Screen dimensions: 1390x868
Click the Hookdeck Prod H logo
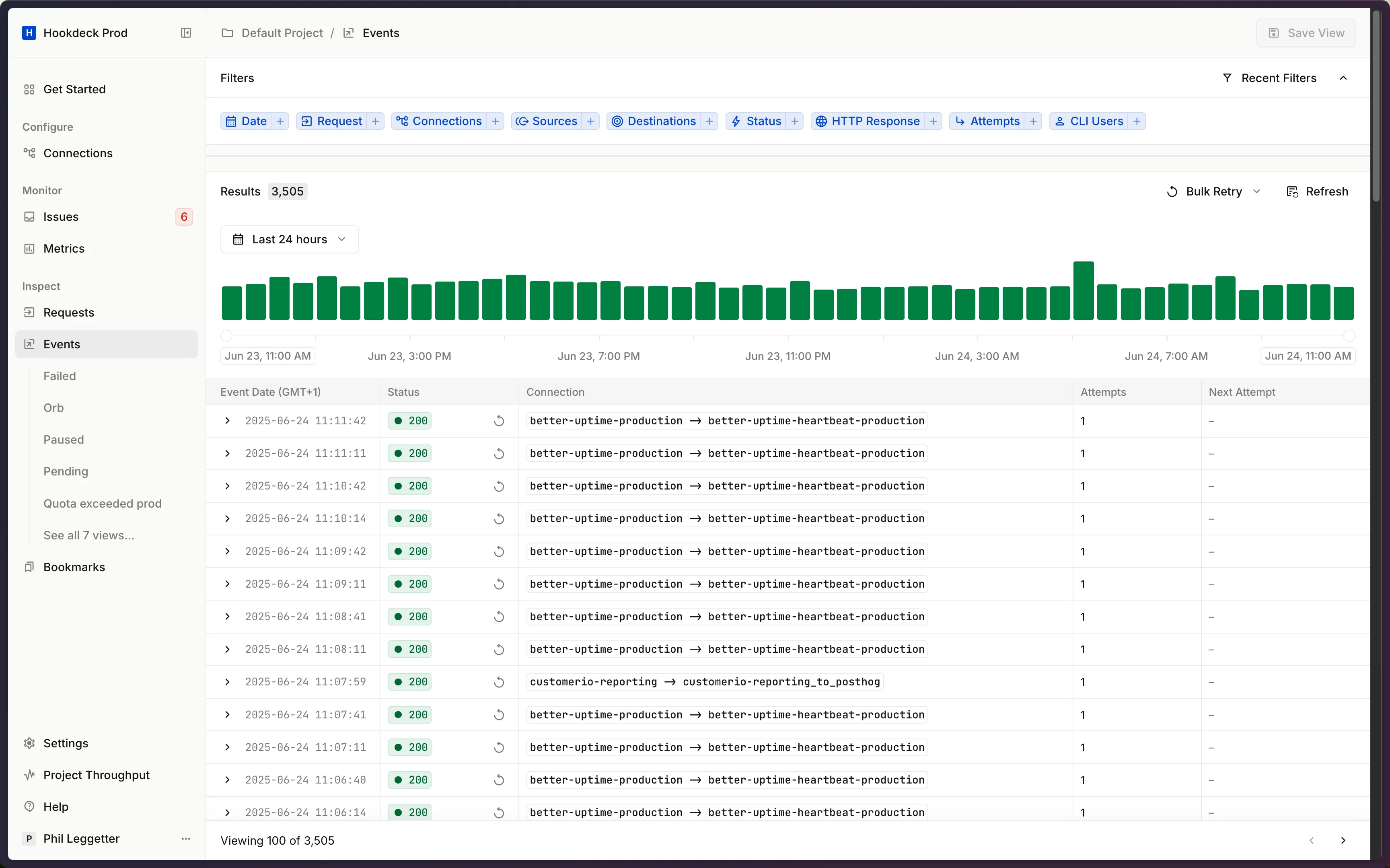click(x=29, y=33)
